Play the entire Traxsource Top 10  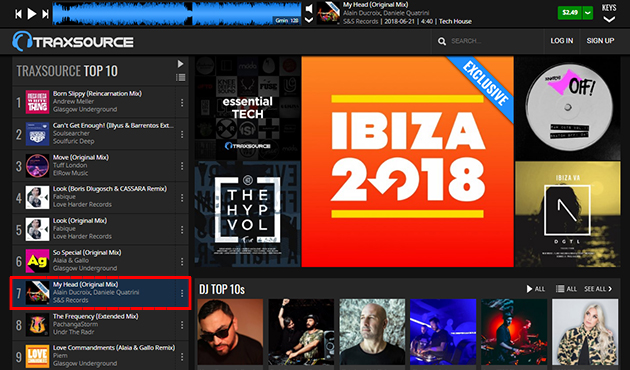(x=180, y=64)
